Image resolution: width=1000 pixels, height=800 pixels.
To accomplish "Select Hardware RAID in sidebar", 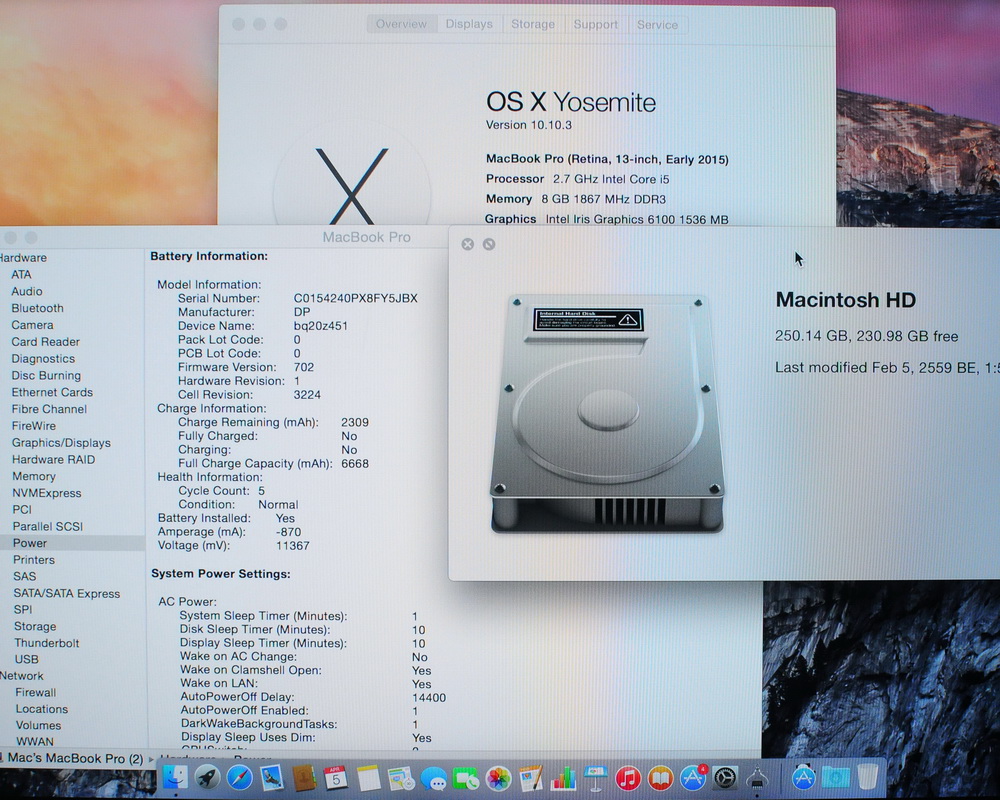I will pos(54,459).
